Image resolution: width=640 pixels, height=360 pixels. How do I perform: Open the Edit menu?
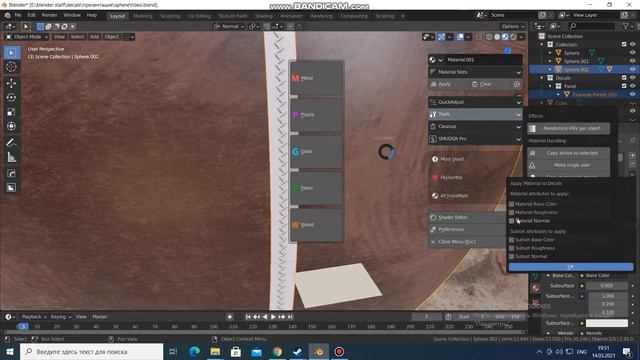[x=31, y=15]
